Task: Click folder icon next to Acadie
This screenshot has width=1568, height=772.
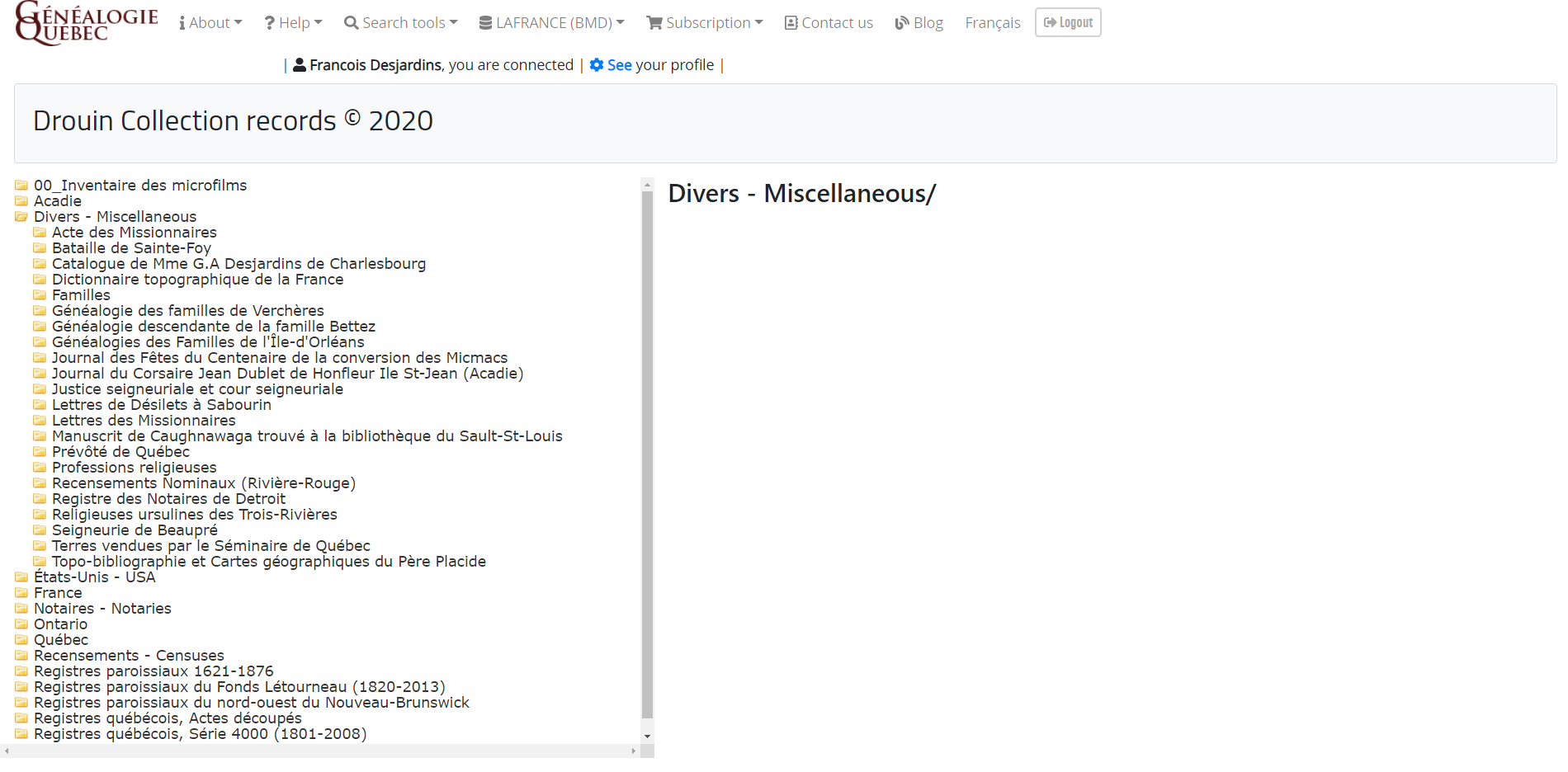Action: (x=21, y=201)
